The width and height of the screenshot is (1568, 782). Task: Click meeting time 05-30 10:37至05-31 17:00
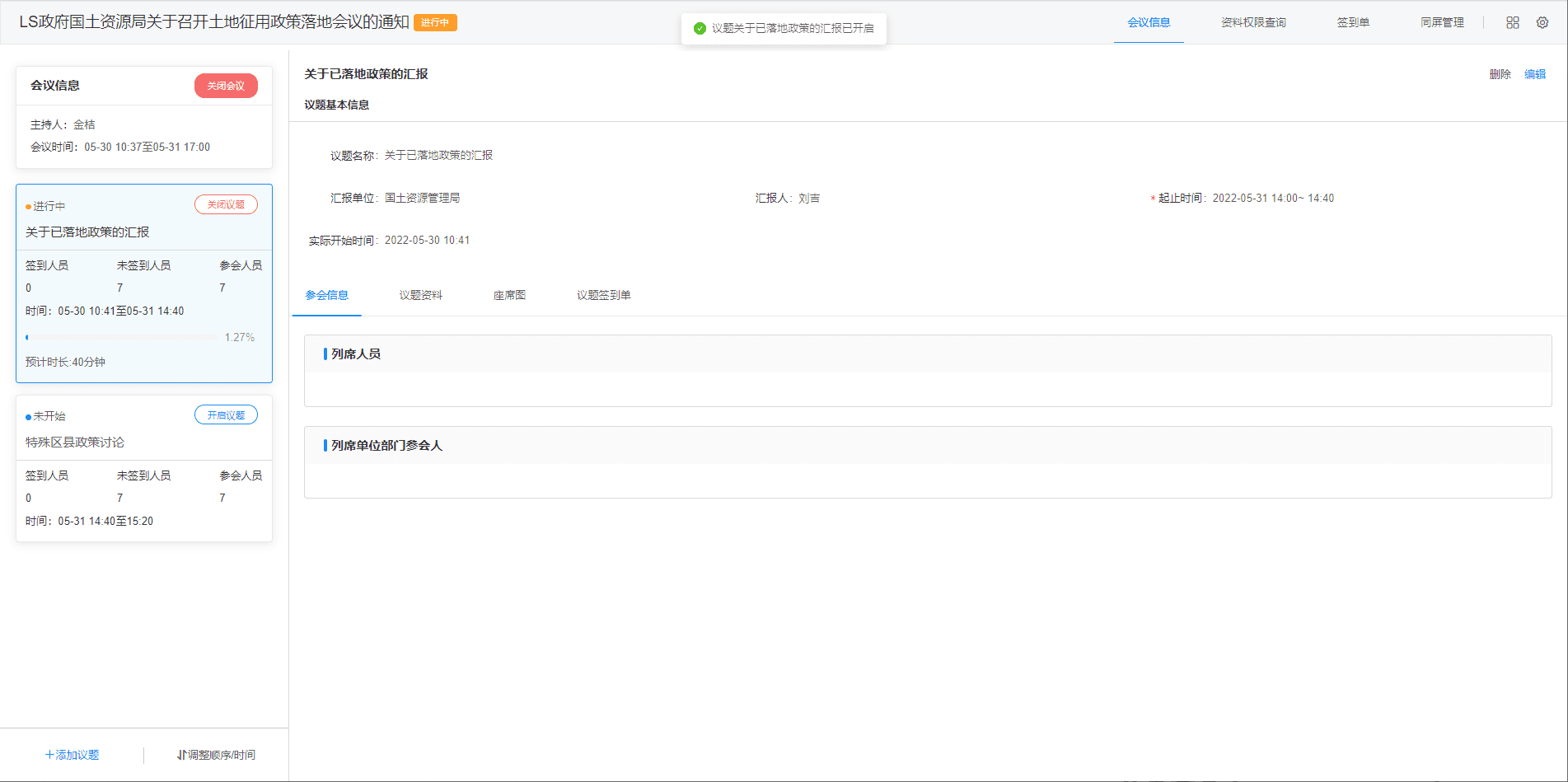(147, 147)
